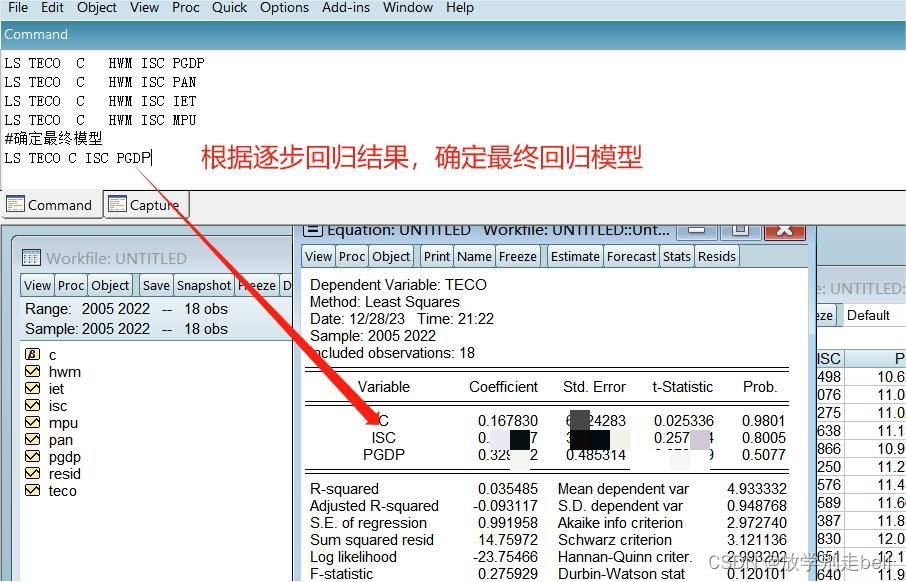Open the Object menu in main menu bar
Viewport: 906px width, 582px height.
pyautogui.click(x=97, y=8)
